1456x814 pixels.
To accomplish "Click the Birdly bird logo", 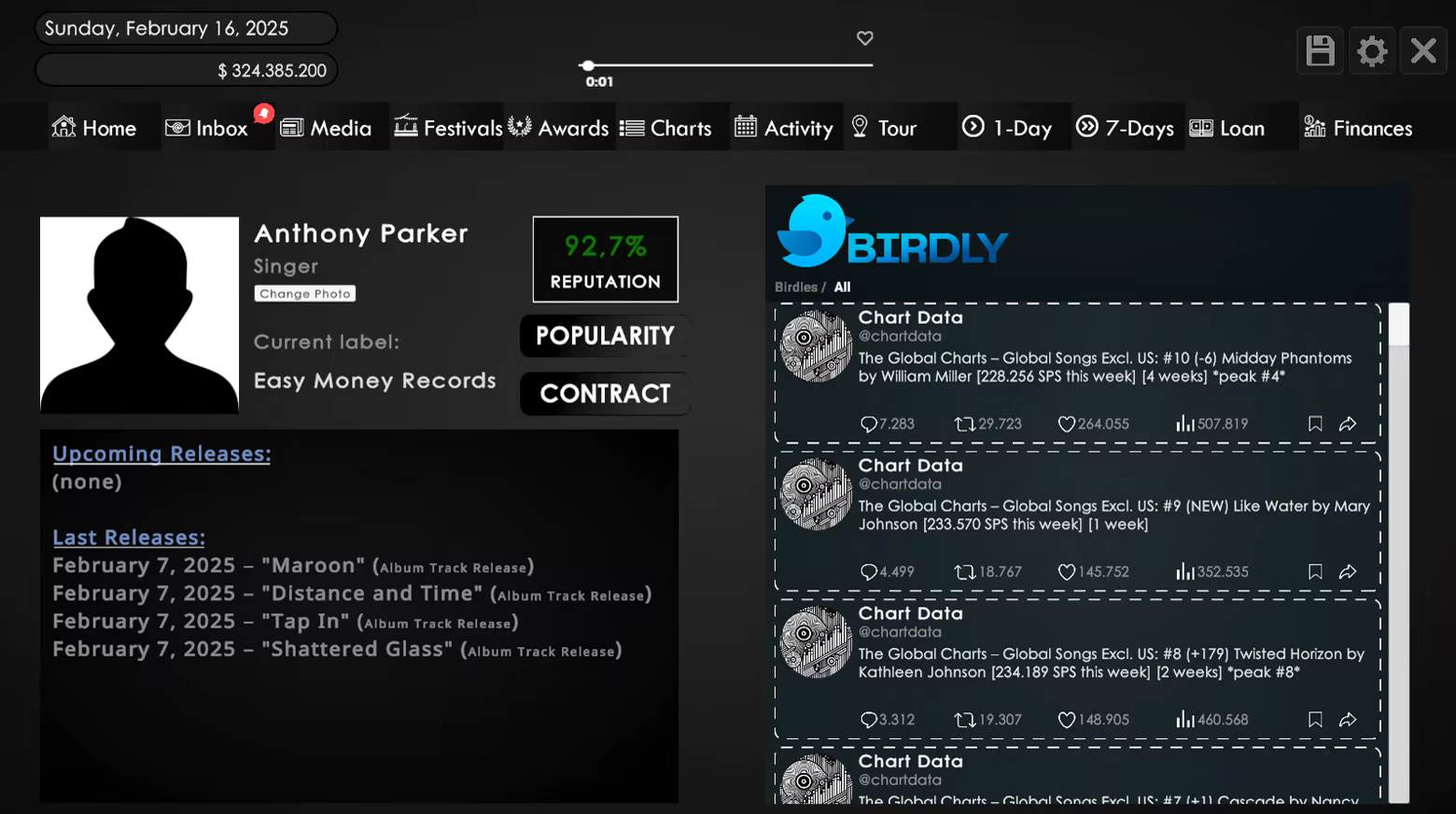I will (812, 231).
